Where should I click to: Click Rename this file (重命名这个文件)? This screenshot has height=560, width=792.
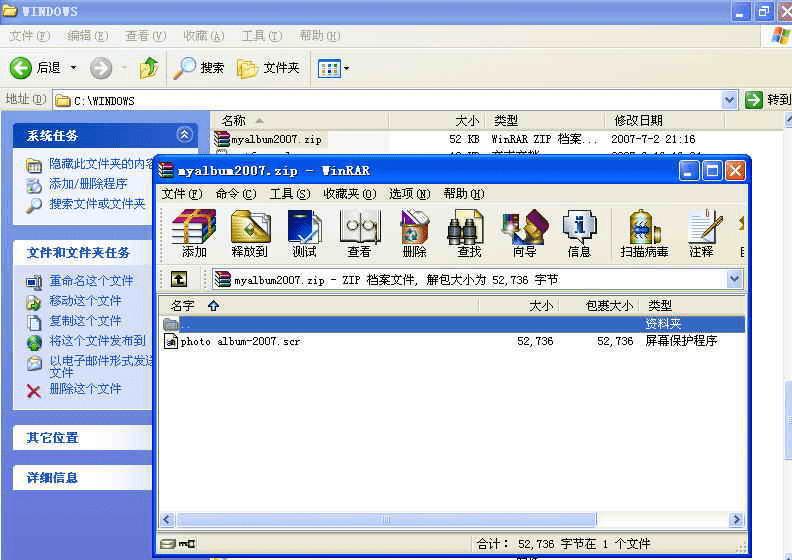tap(91, 281)
